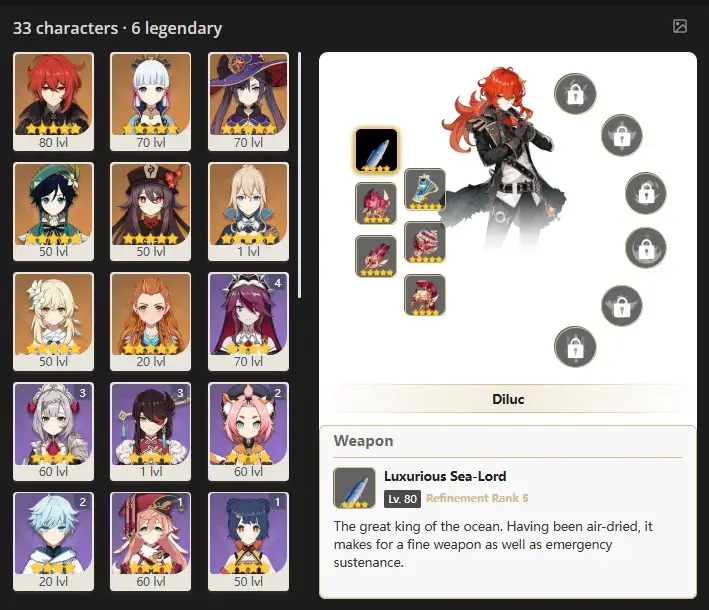The height and width of the screenshot is (610, 709).
Task: Select the red feather artifact icon
Action: [376, 256]
